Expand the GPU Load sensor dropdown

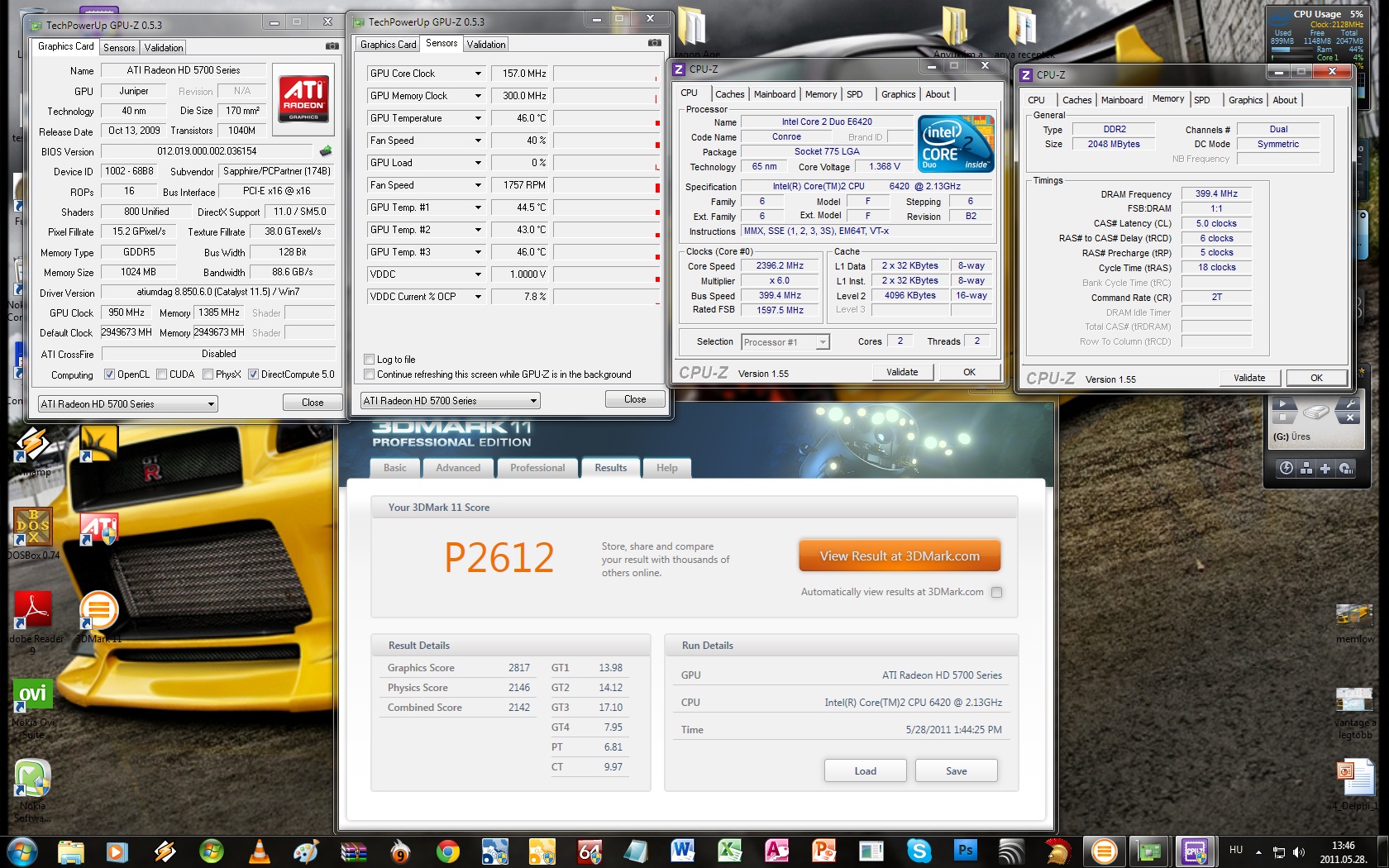[478, 163]
